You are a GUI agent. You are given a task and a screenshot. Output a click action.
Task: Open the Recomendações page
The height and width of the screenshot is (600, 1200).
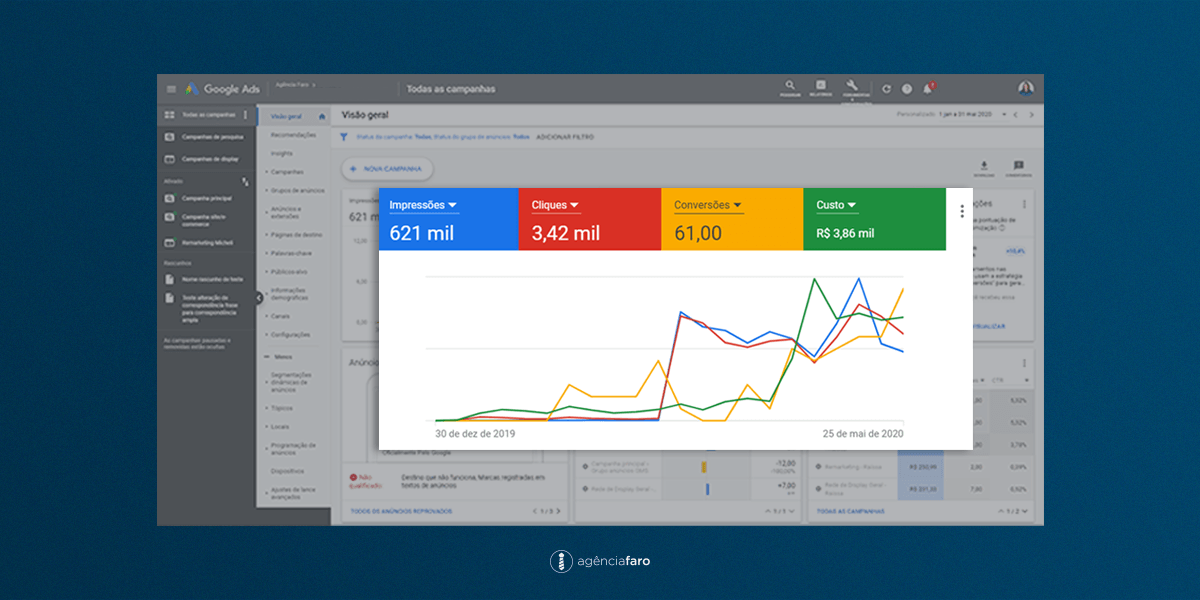click(x=293, y=135)
